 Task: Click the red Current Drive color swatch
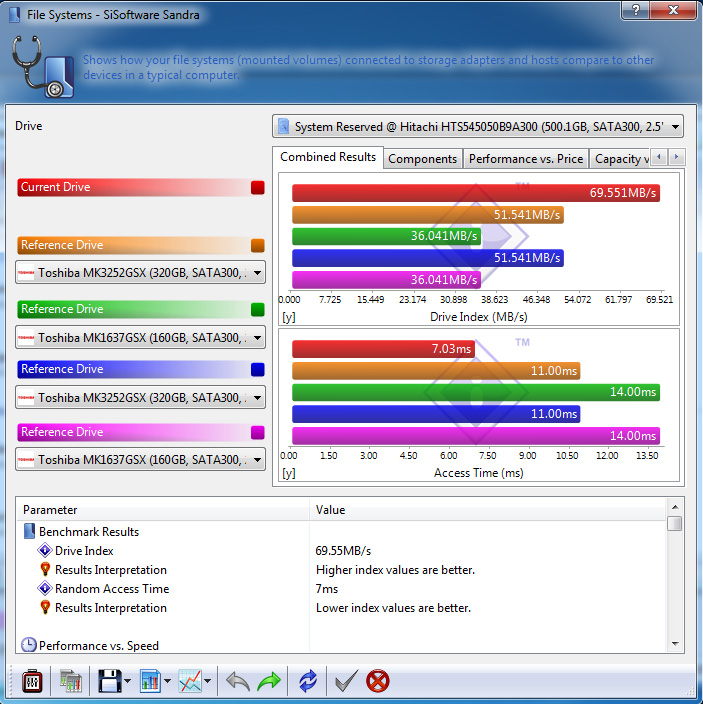pyautogui.click(x=258, y=187)
